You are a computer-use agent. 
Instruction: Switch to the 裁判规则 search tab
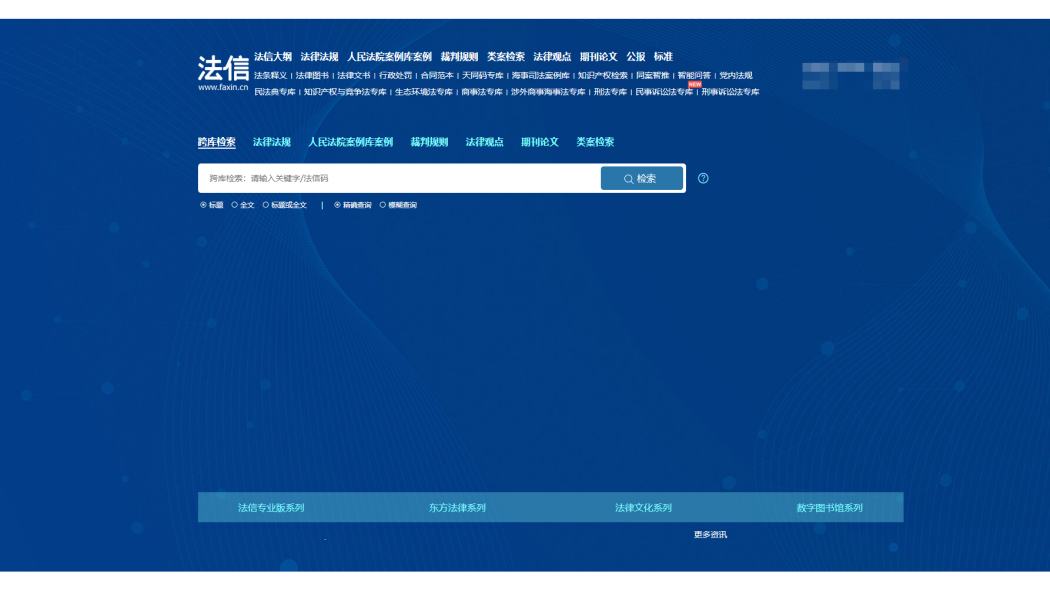429,142
